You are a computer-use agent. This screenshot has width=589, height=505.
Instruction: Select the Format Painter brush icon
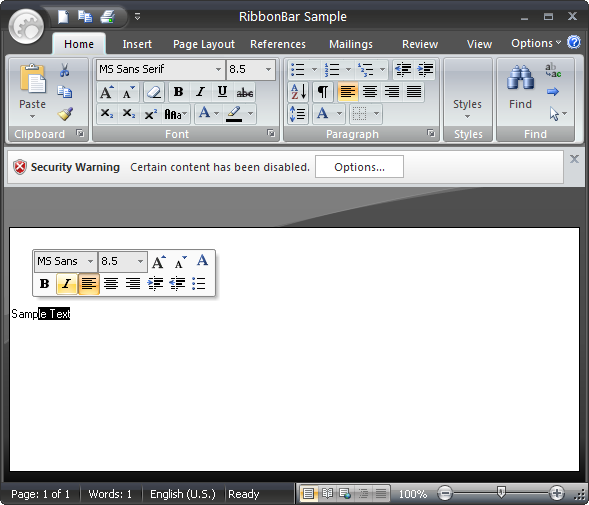[x=65, y=114]
